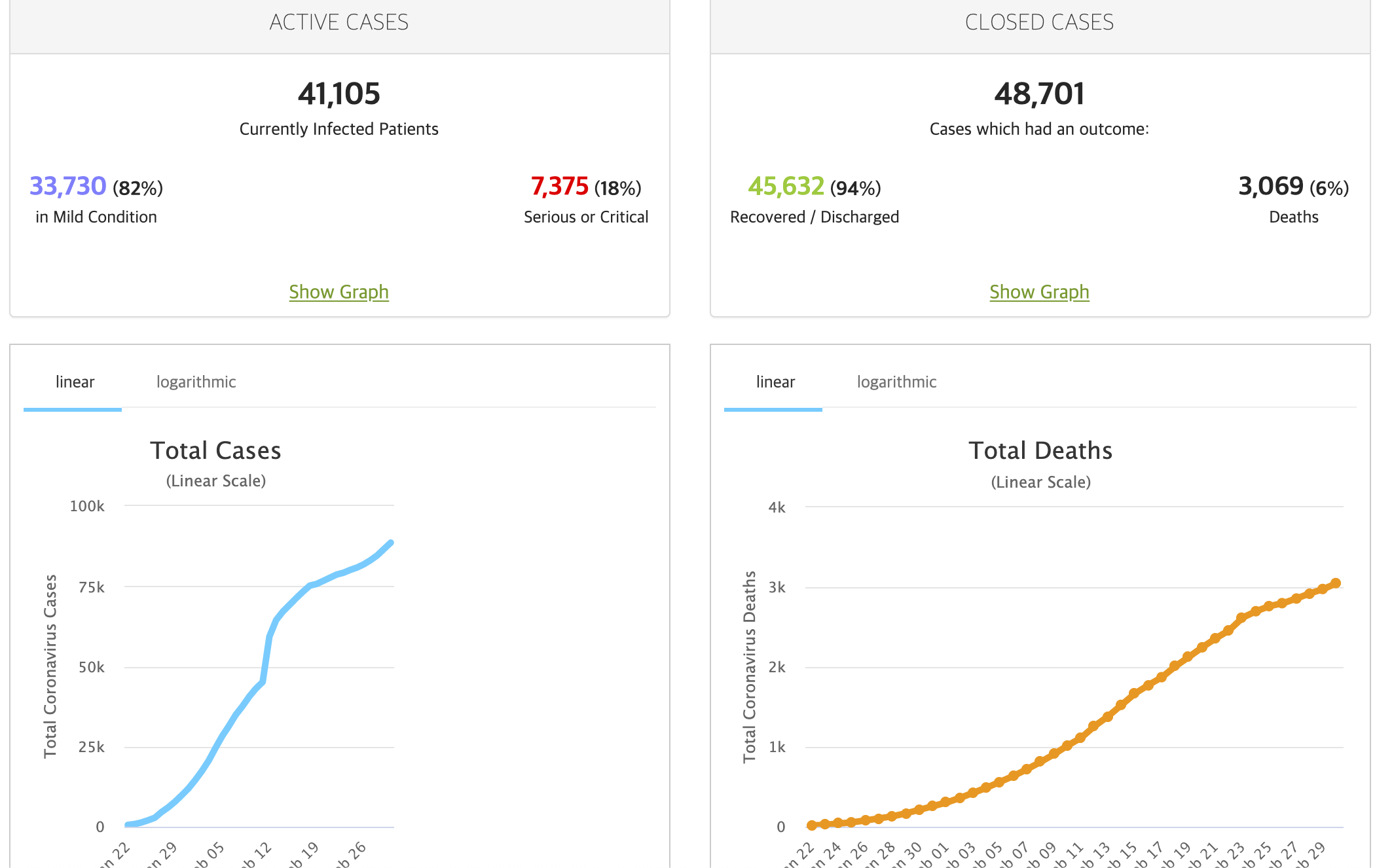1375x868 pixels.
Task: Click the 7,375 serious or critical number
Action: [x=560, y=187]
